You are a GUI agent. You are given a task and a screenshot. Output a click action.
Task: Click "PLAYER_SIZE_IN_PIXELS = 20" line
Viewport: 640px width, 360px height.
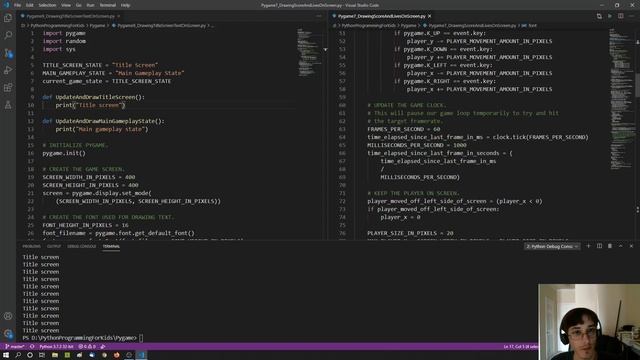point(410,233)
